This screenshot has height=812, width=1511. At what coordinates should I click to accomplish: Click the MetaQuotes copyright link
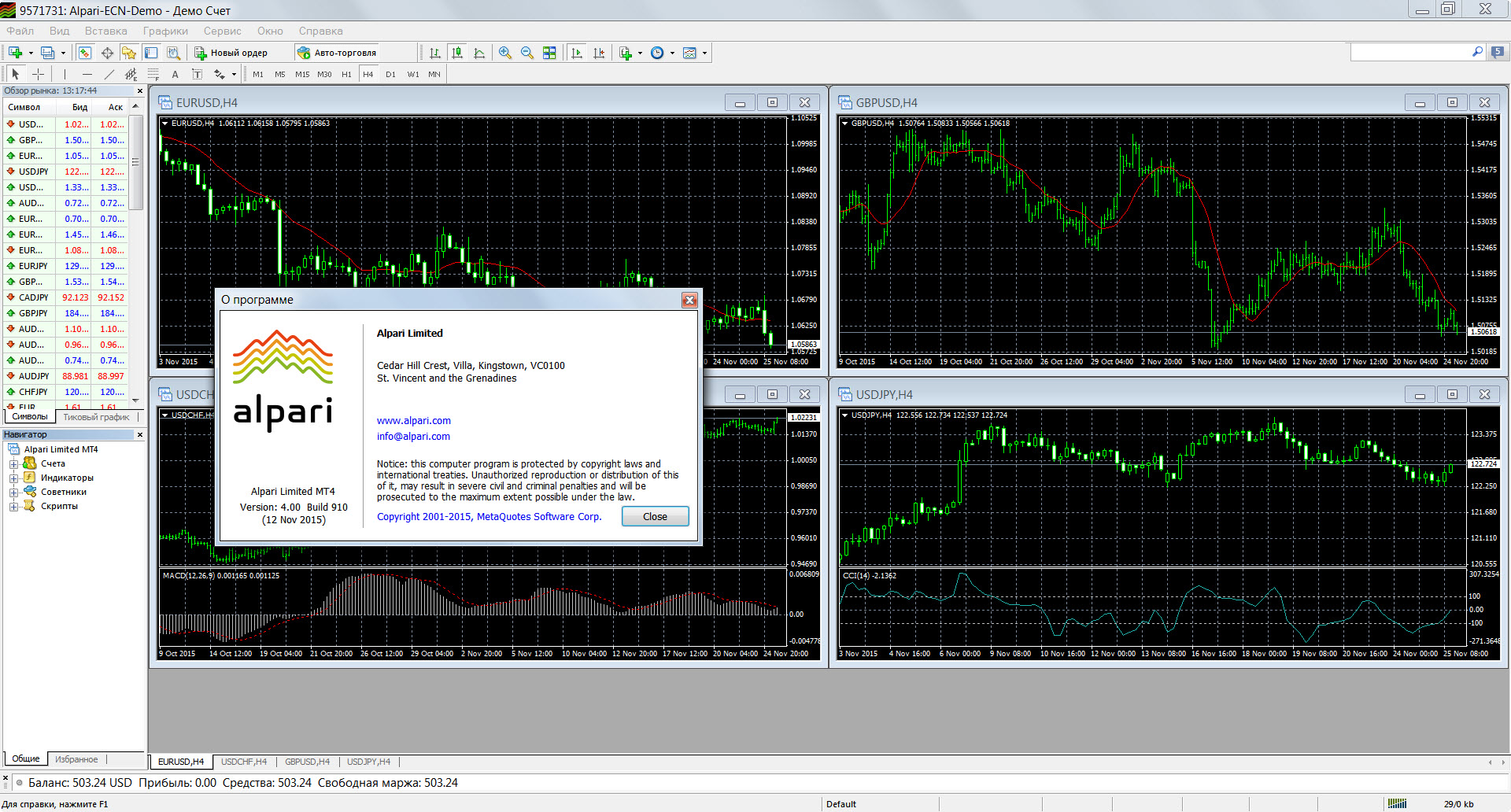coord(489,516)
